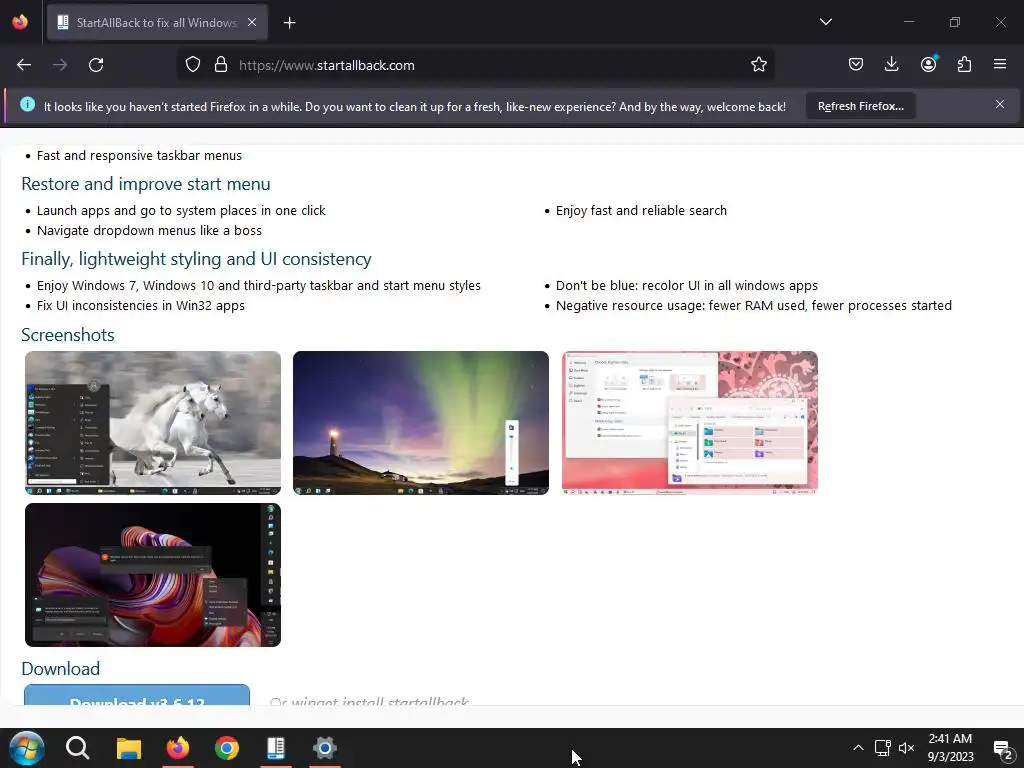Viewport: 1024px width, 768px height.
Task: Click the Firefox logo in title bar
Action: point(20,22)
